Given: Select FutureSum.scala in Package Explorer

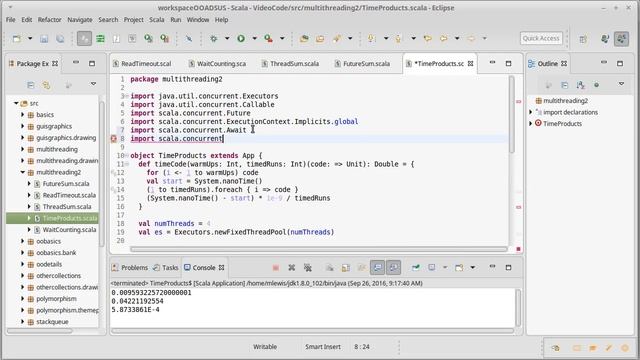Looking at the screenshot, I should point(66,184).
